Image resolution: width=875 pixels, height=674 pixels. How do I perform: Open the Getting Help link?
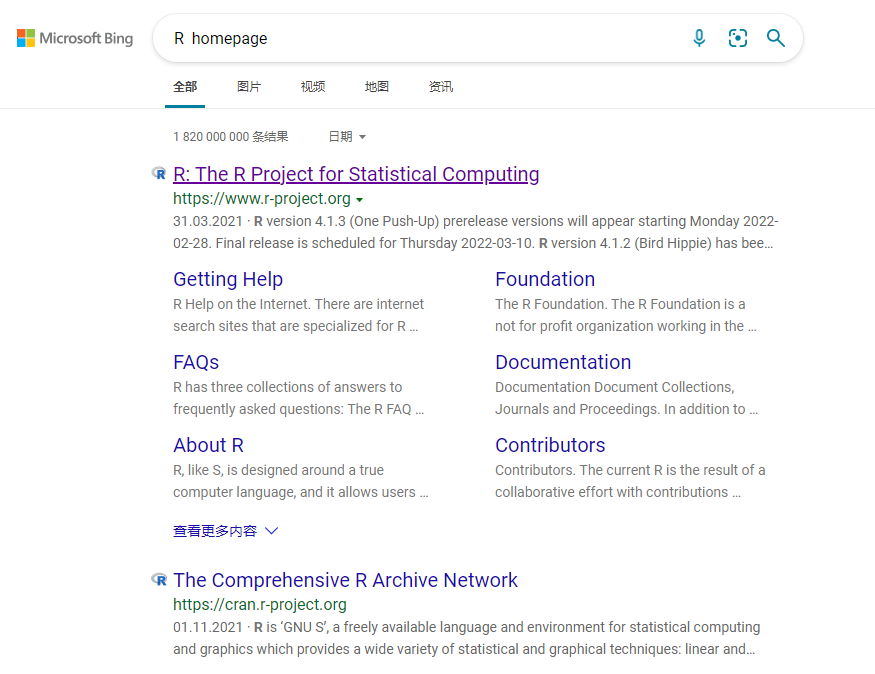[228, 279]
